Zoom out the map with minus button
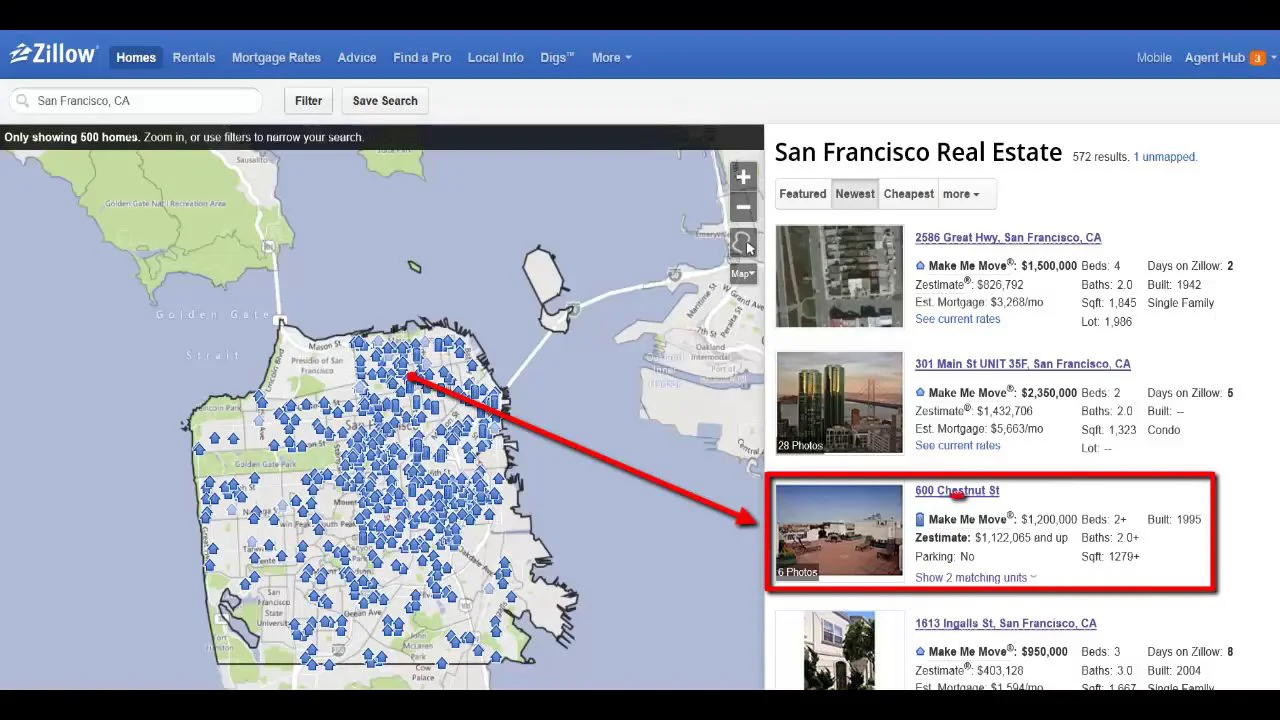This screenshot has height=720, width=1280. [x=743, y=207]
